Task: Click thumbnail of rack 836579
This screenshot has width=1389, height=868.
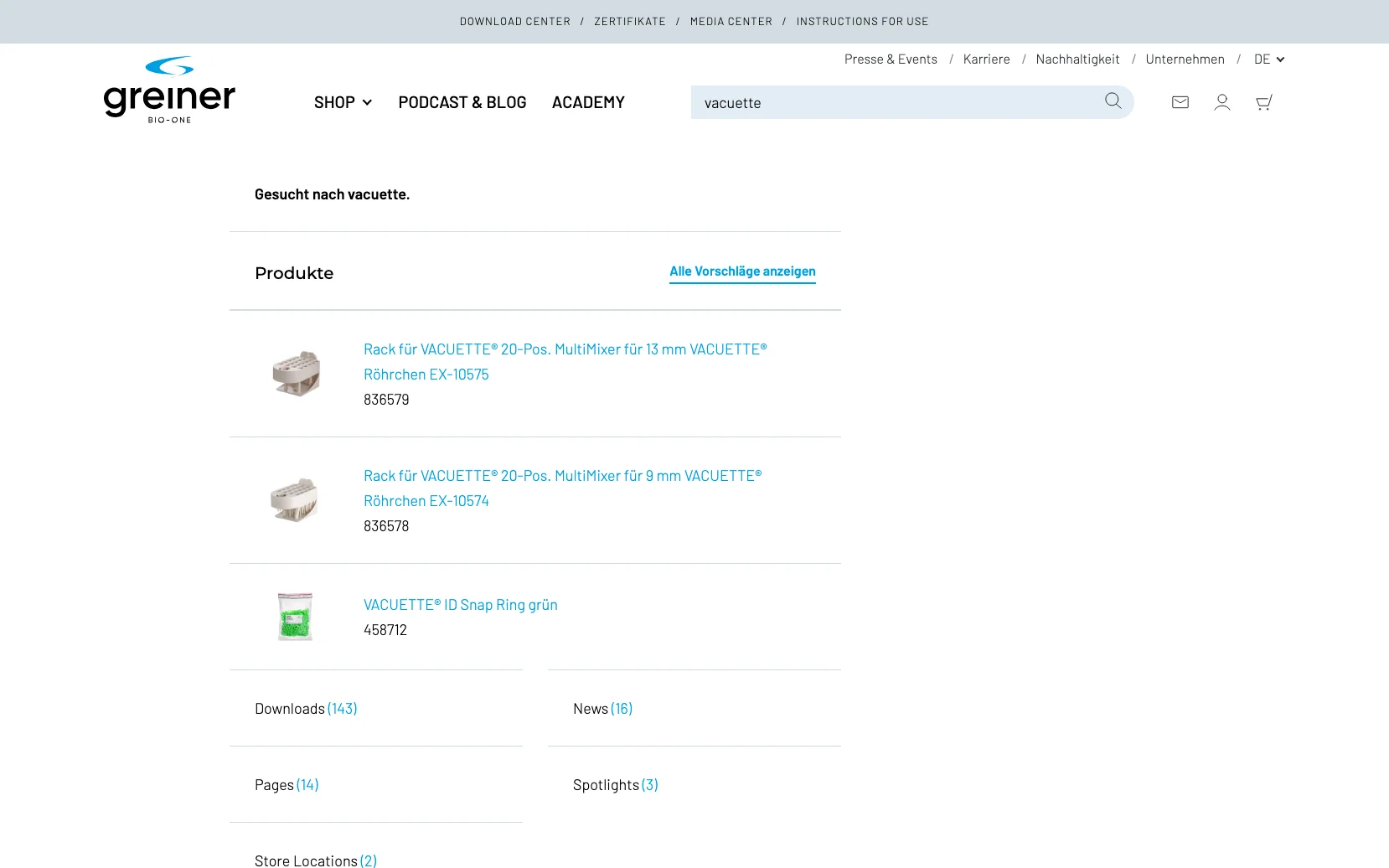Action: point(296,374)
